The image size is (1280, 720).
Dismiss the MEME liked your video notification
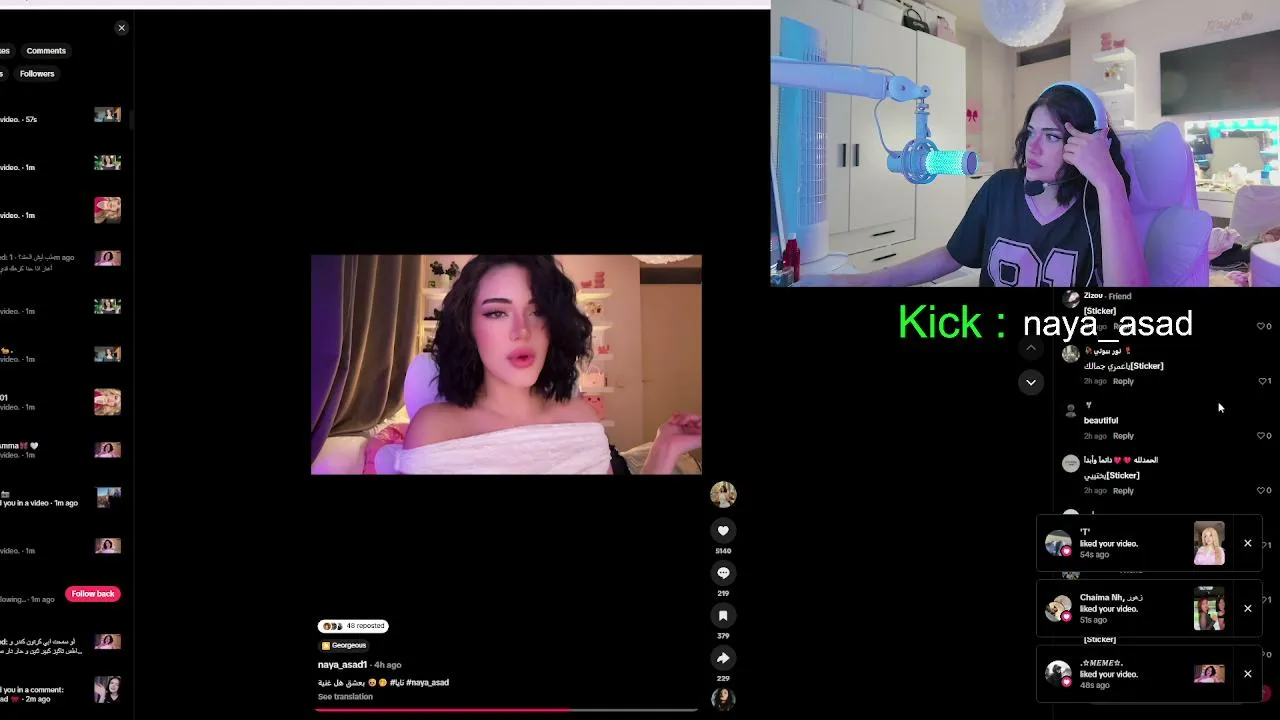tap(1247, 674)
